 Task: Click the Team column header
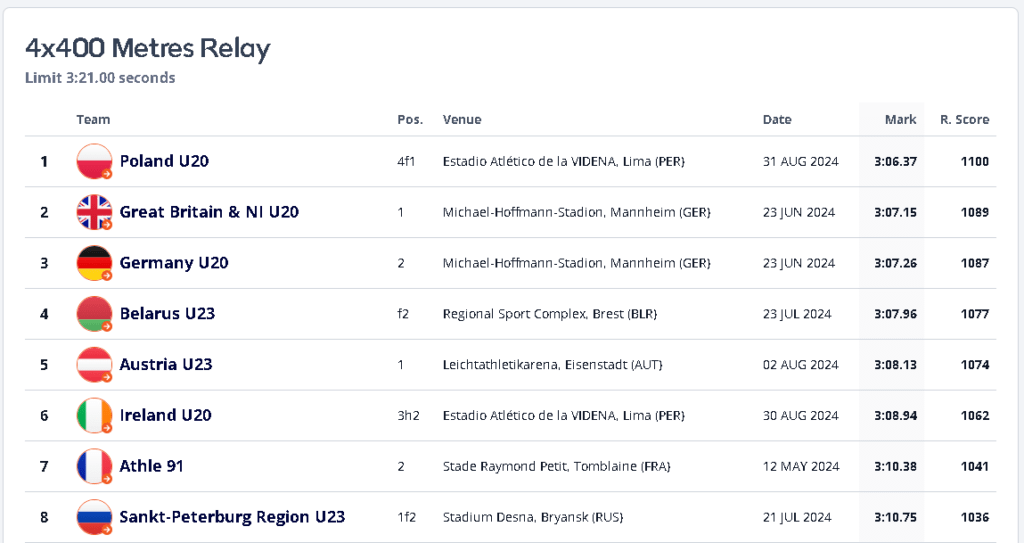pos(93,120)
